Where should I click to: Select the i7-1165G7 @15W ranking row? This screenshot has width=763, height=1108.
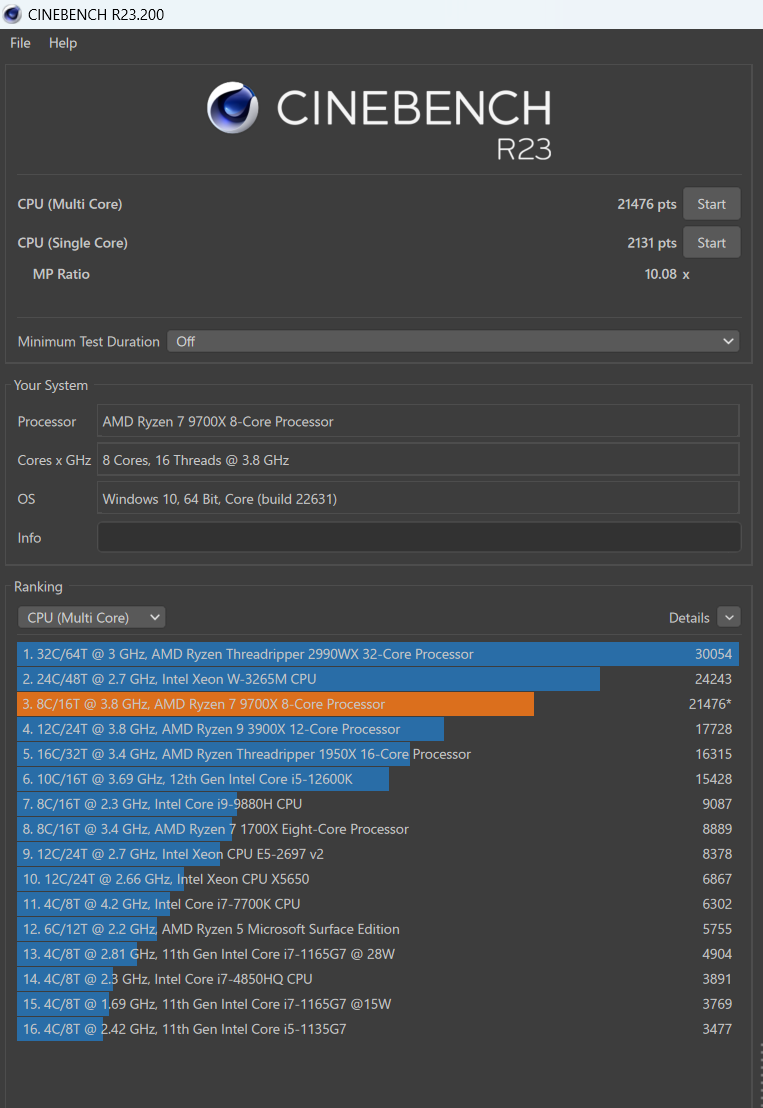[x=378, y=1004]
